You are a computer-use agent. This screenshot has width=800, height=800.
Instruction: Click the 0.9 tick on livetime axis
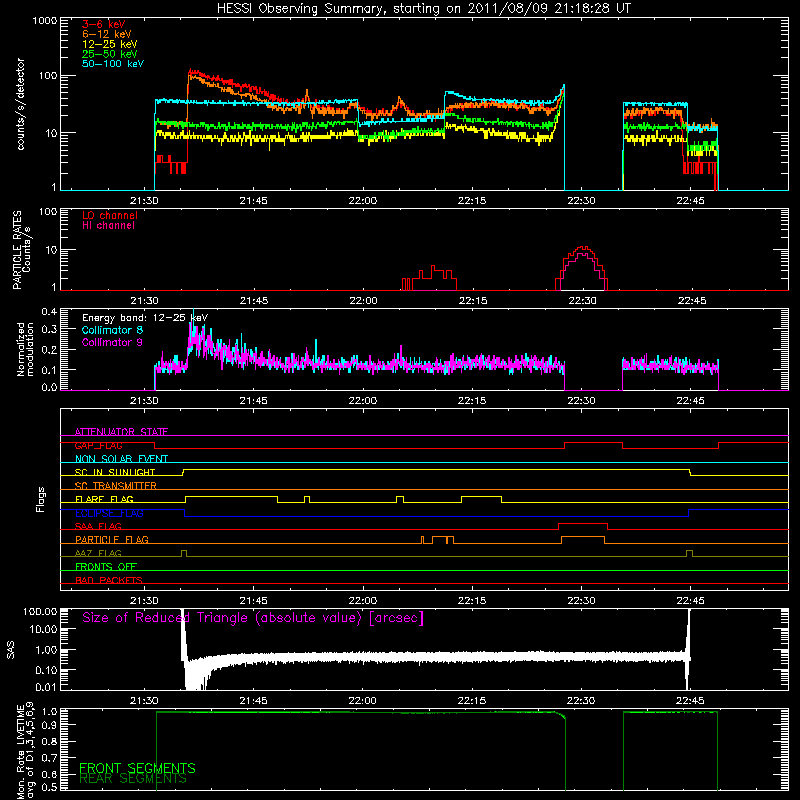coord(50,724)
